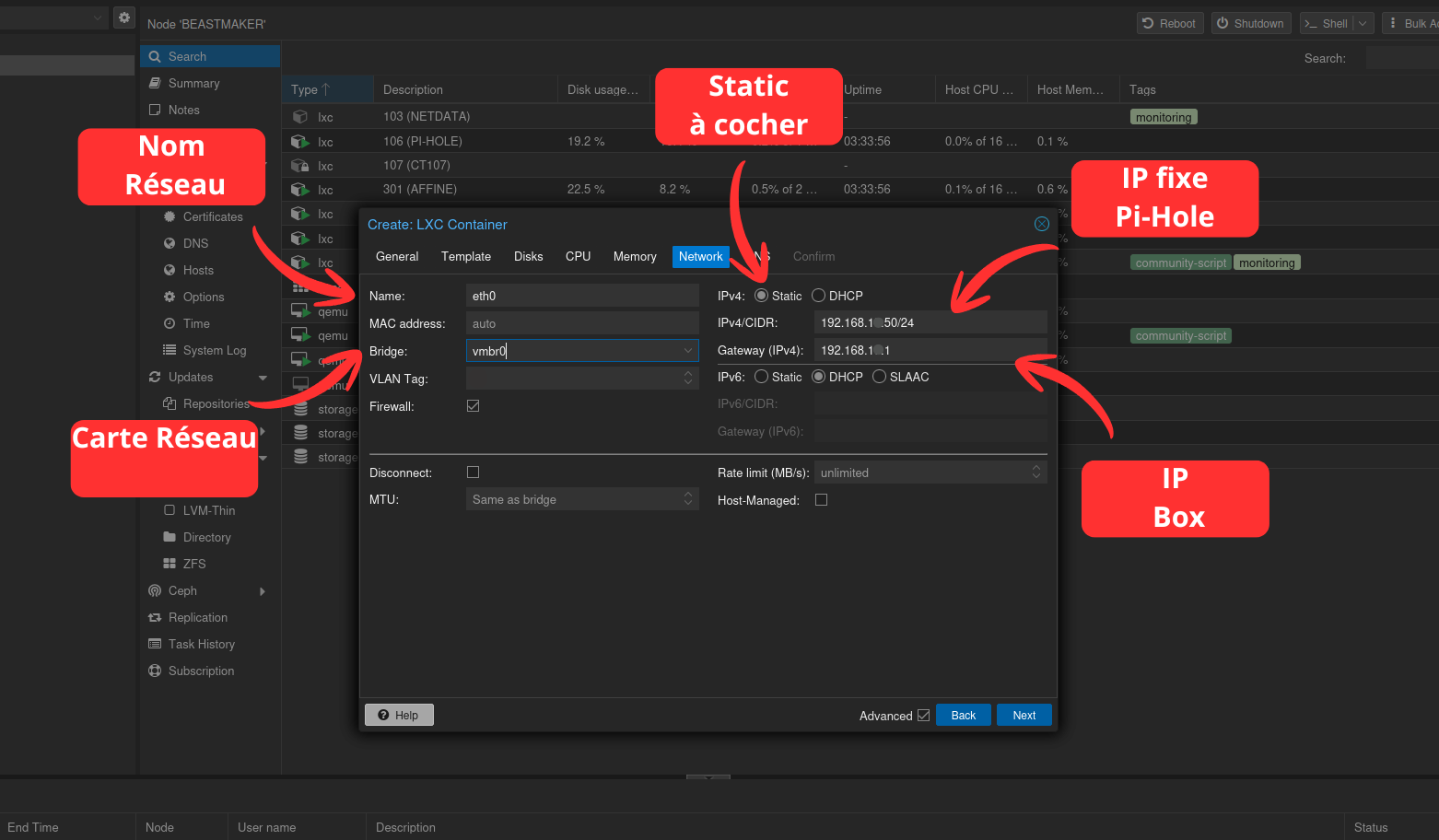Click the IPv4/CIDR address field
This screenshot has width=1439, height=840.
pos(930,322)
